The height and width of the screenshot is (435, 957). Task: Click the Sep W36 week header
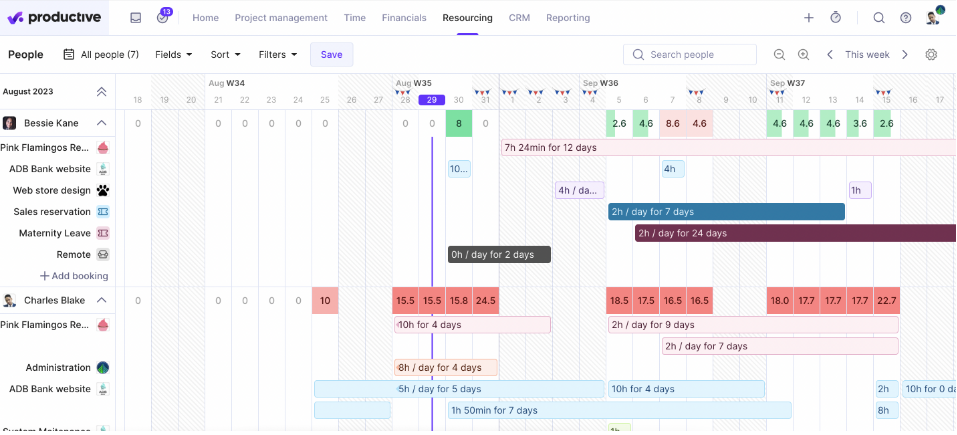point(601,83)
